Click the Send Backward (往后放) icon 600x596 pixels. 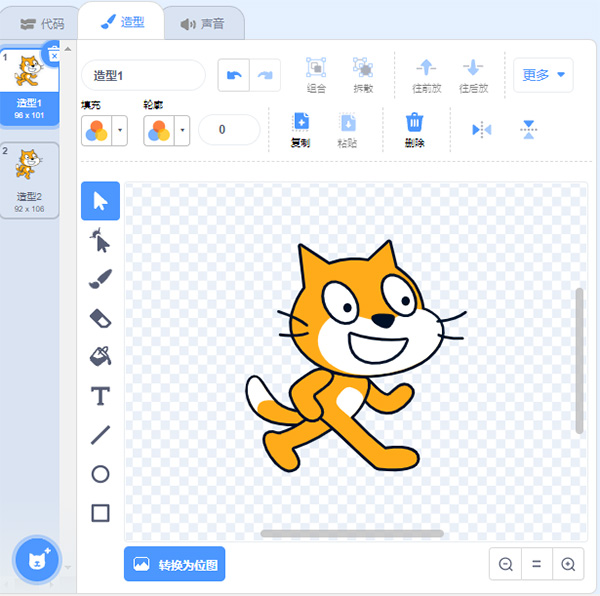click(473, 68)
